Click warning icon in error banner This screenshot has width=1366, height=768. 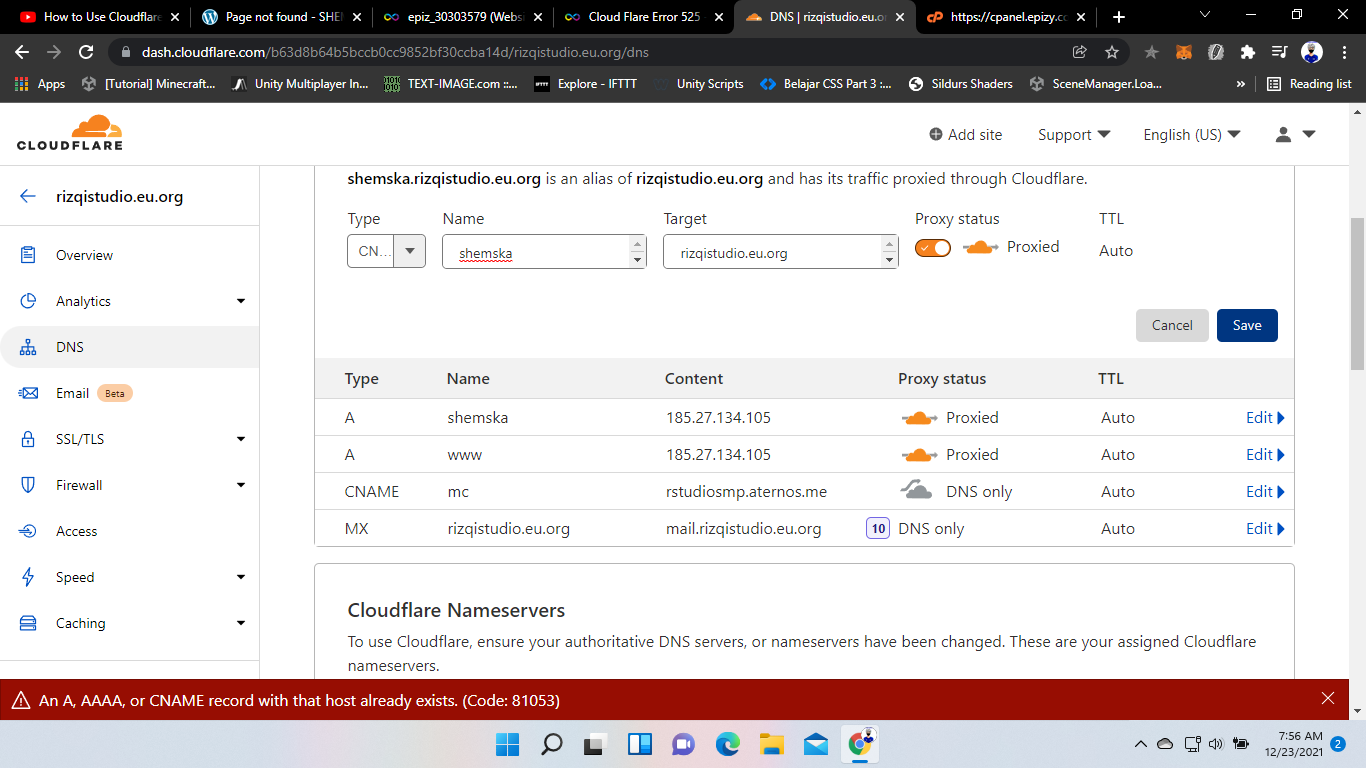[20, 701]
